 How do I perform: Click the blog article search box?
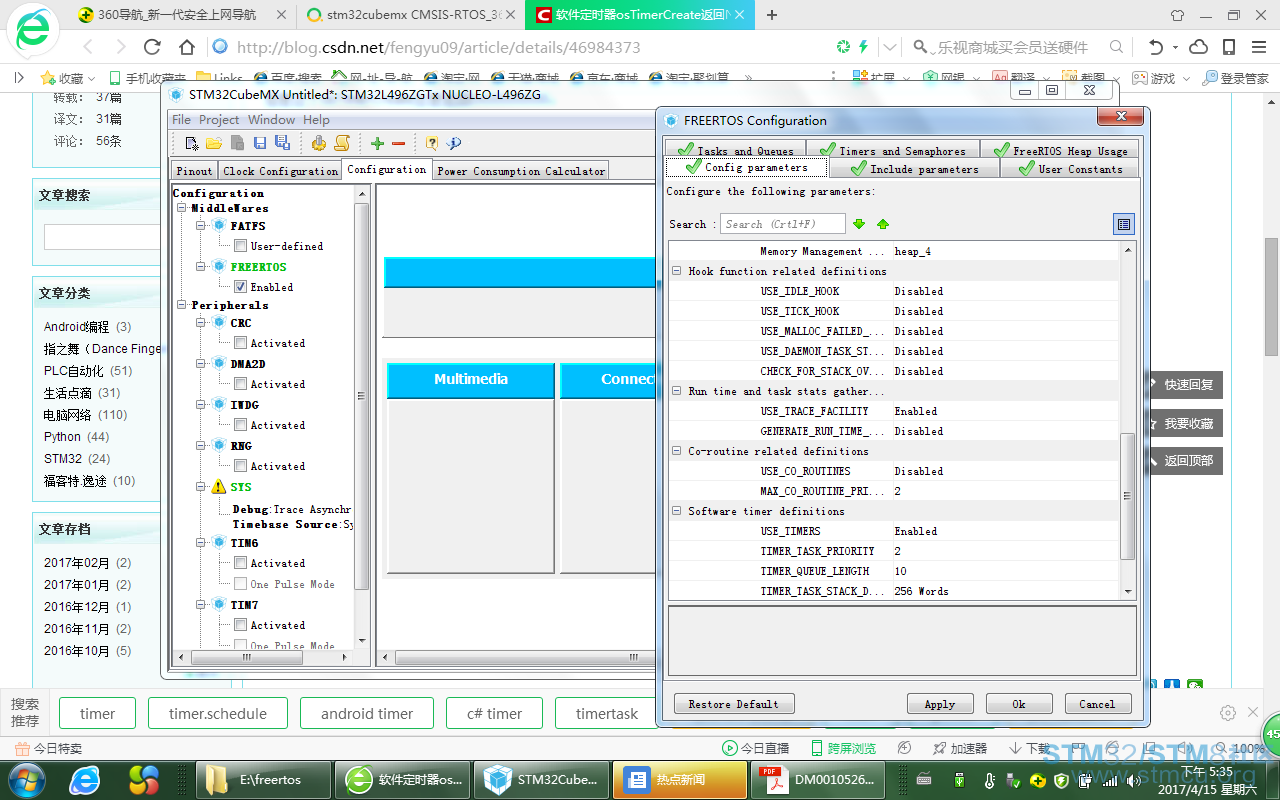[x=101, y=237]
